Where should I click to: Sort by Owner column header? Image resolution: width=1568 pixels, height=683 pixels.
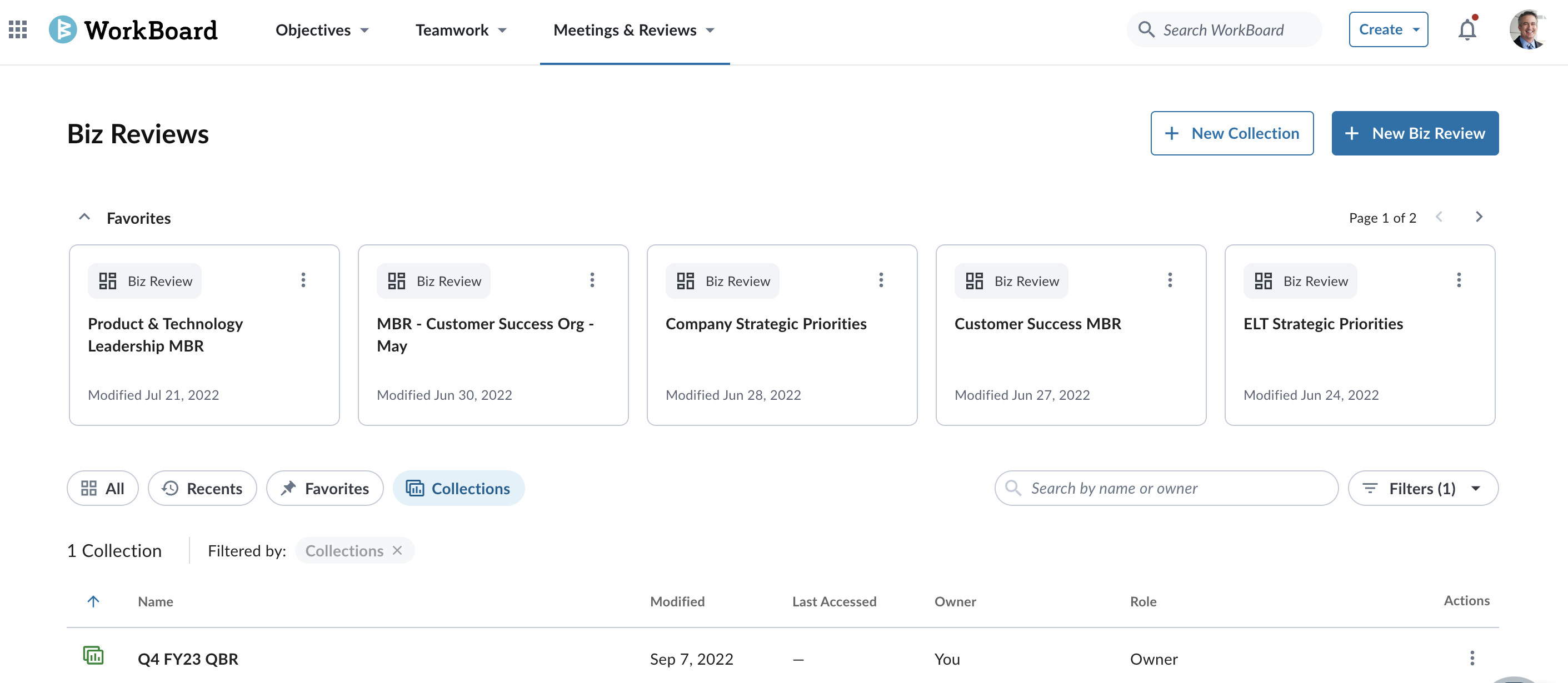point(955,601)
